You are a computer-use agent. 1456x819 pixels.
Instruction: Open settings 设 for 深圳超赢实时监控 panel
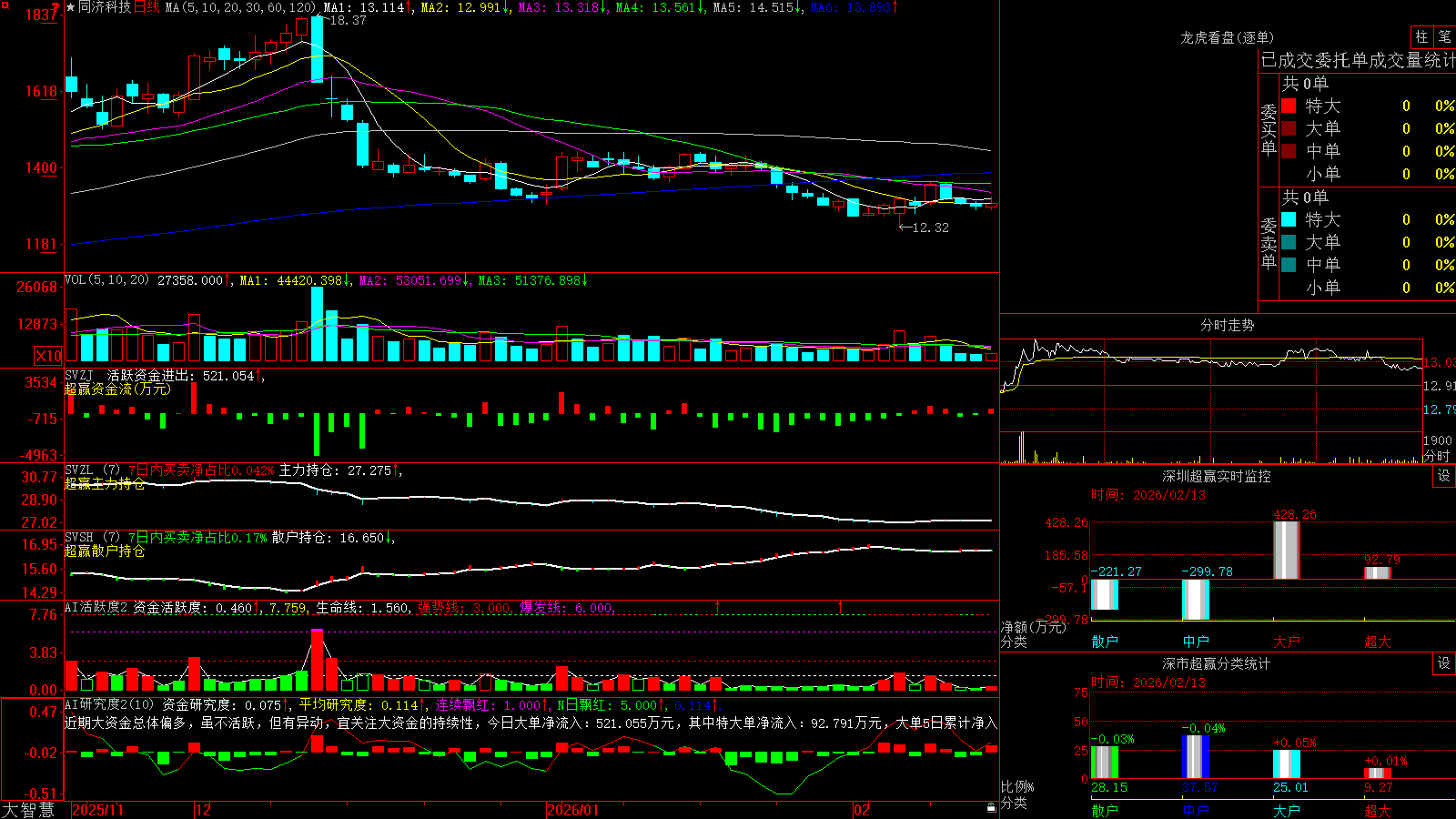(x=1444, y=476)
